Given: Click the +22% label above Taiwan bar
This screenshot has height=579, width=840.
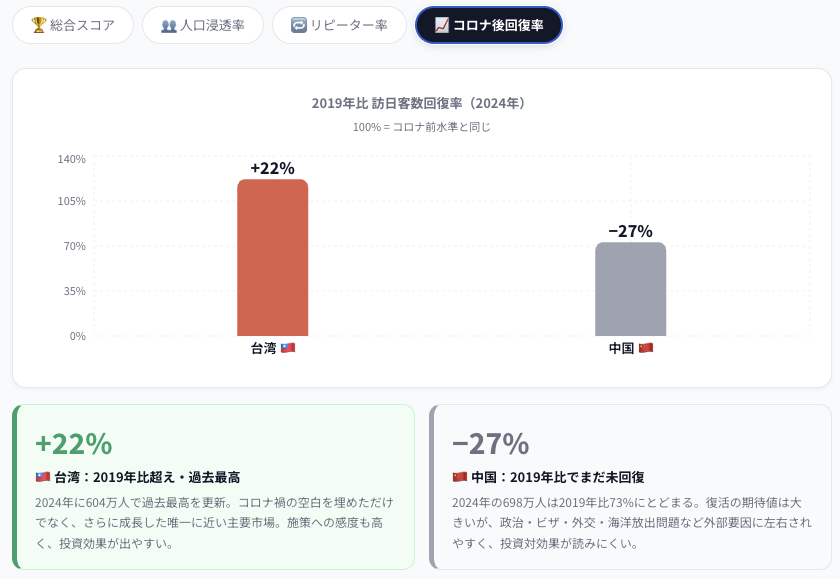Looking at the screenshot, I should point(272,168).
